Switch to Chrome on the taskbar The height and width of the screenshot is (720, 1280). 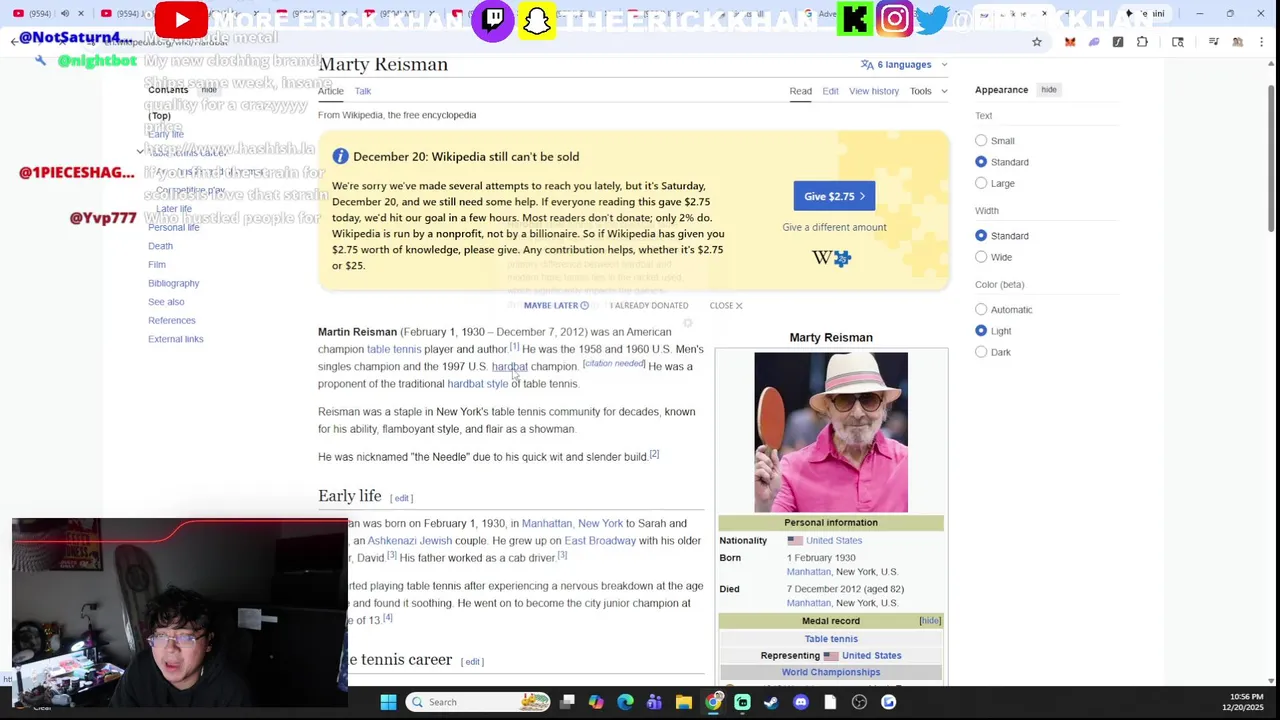pyautogui.click(x=713, y=702)
